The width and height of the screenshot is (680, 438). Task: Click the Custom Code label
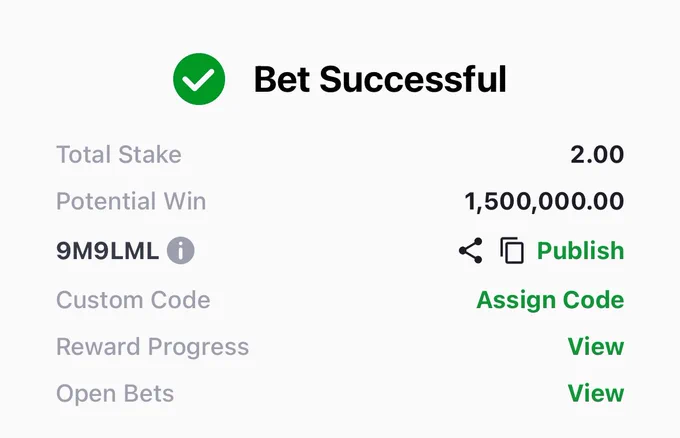(x=133, y=300)
